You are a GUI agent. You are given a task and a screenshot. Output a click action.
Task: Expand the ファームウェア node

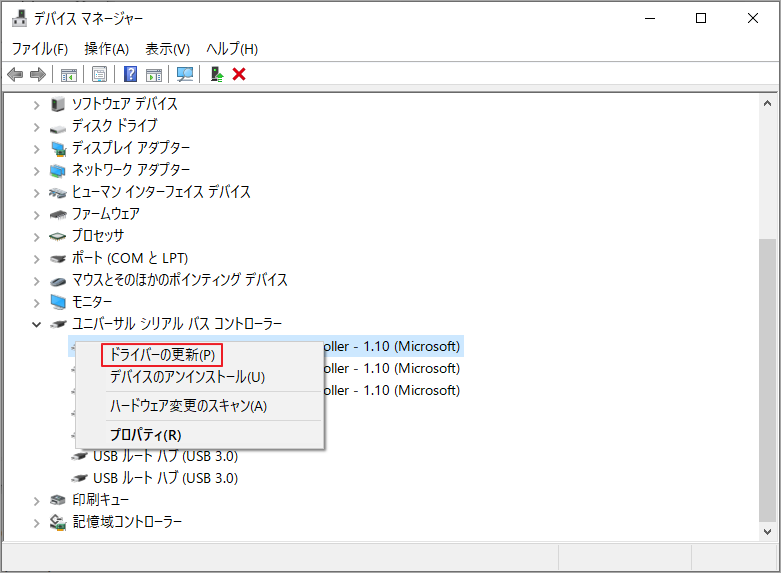point(36,215)
